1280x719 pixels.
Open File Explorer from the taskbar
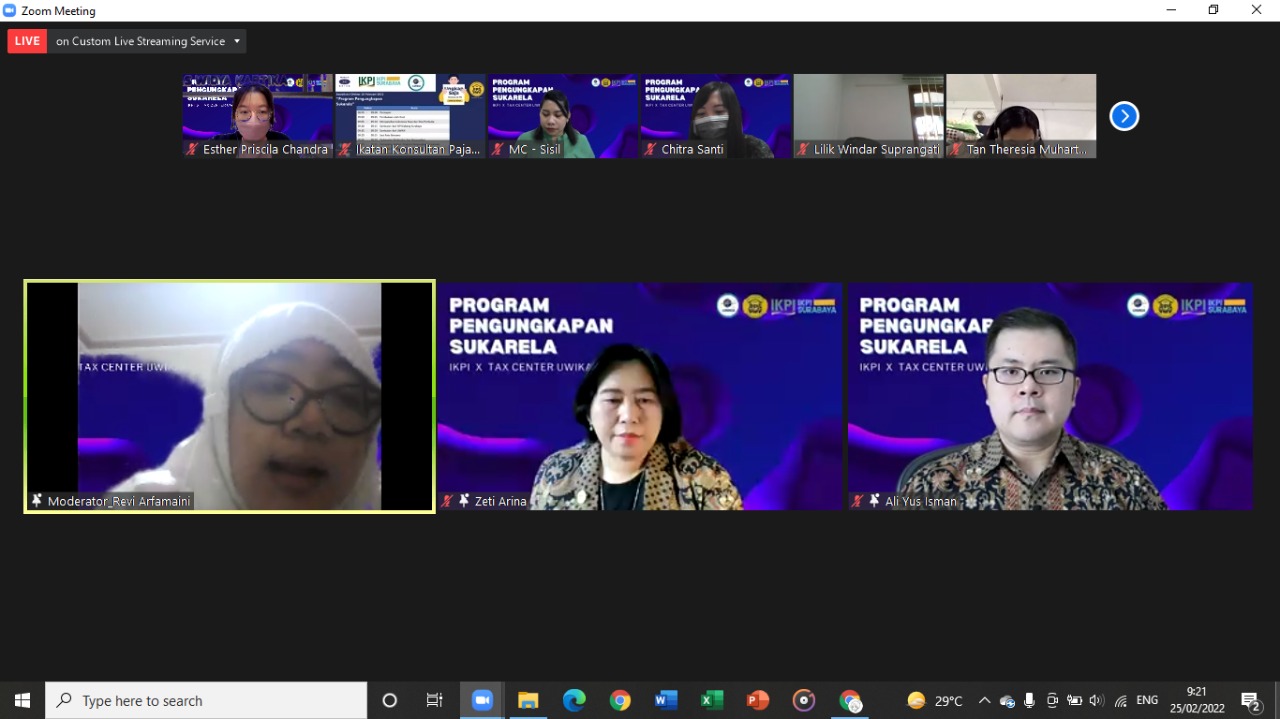(528, 700)
